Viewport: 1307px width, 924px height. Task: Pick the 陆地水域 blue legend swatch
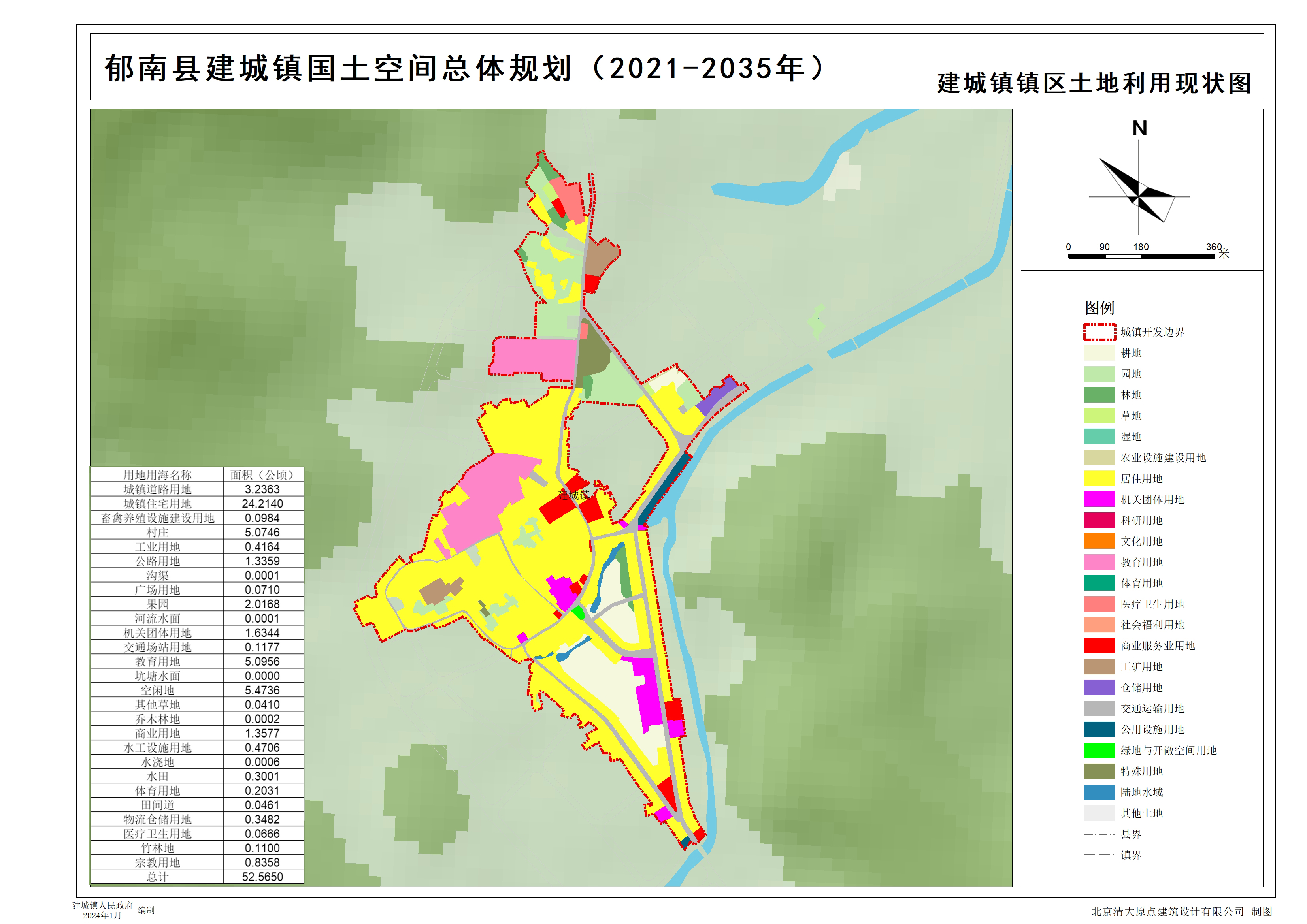coord(1099,792)
